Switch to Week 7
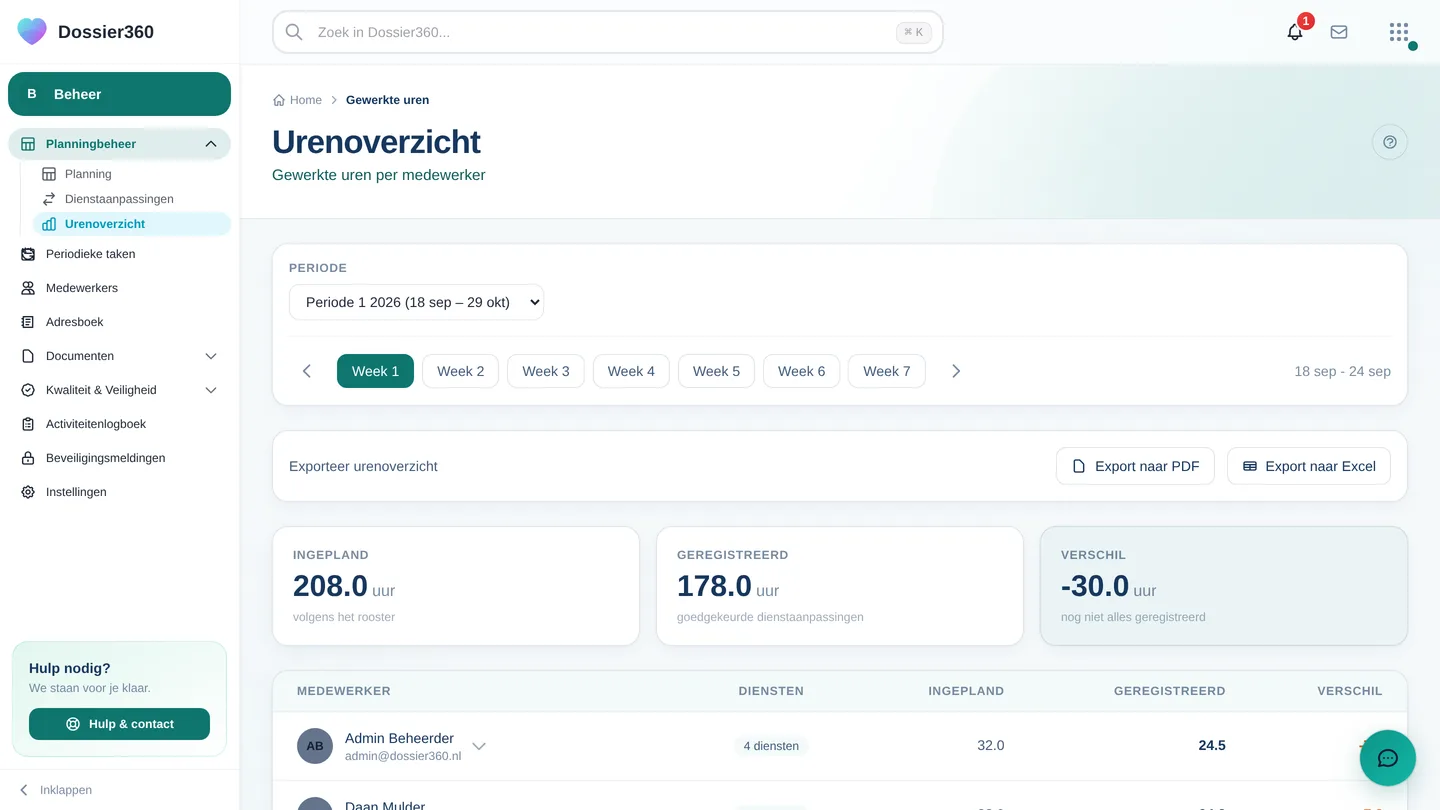This screenshot has height=810, width=1440. [x=886, y=371]
